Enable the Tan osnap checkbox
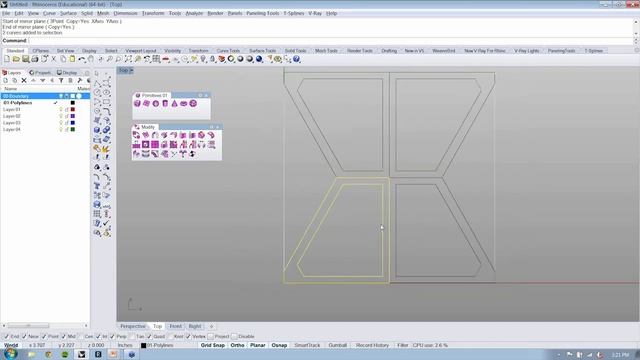The width and height of the screenshot is (640, 360). (x=131, y=337)
